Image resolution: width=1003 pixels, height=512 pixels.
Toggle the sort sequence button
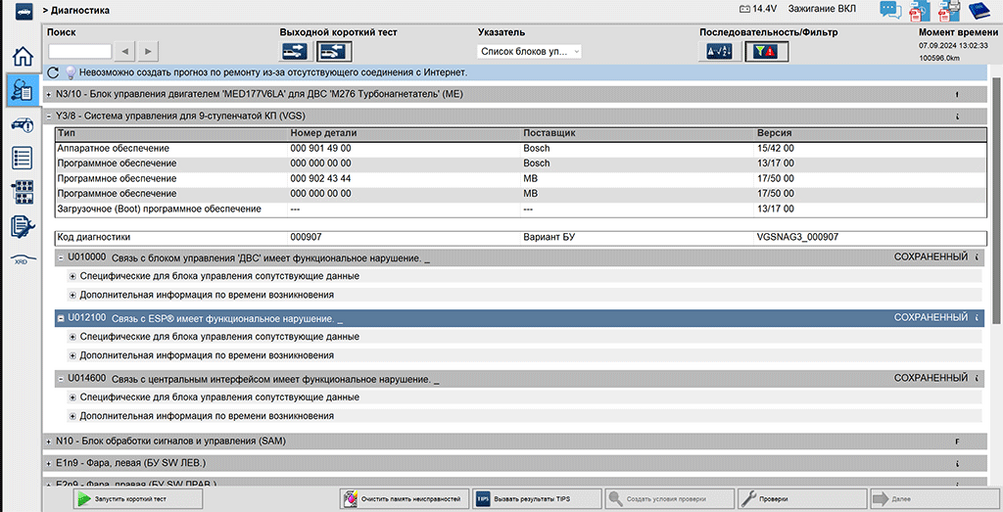(x=721, y=51)
